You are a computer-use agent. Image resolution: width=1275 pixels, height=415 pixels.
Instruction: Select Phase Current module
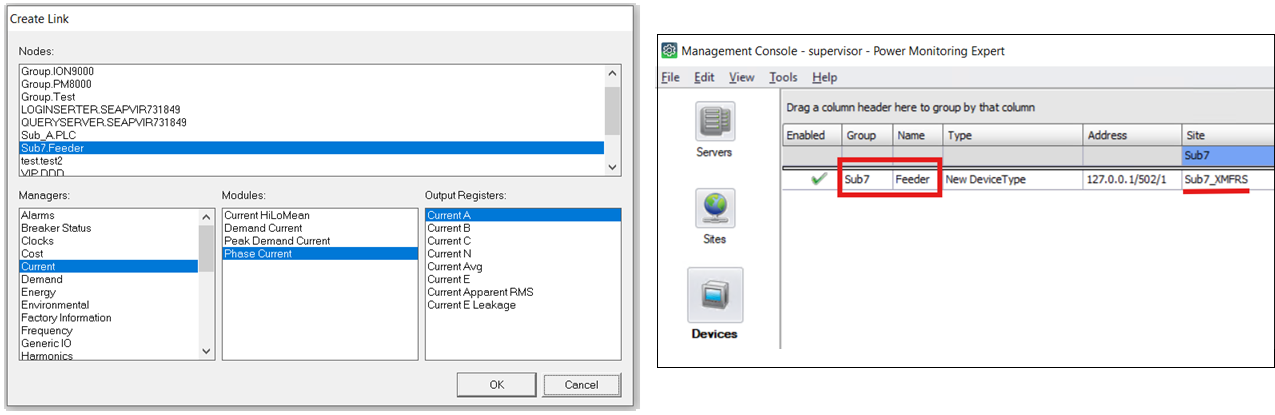(x=319, y=254)
